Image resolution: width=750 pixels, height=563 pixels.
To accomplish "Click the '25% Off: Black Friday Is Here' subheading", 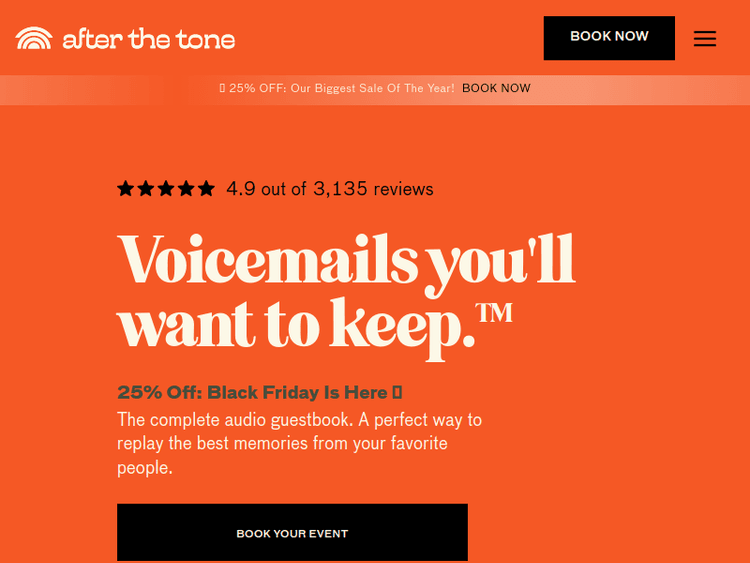I will coord(251,392).
